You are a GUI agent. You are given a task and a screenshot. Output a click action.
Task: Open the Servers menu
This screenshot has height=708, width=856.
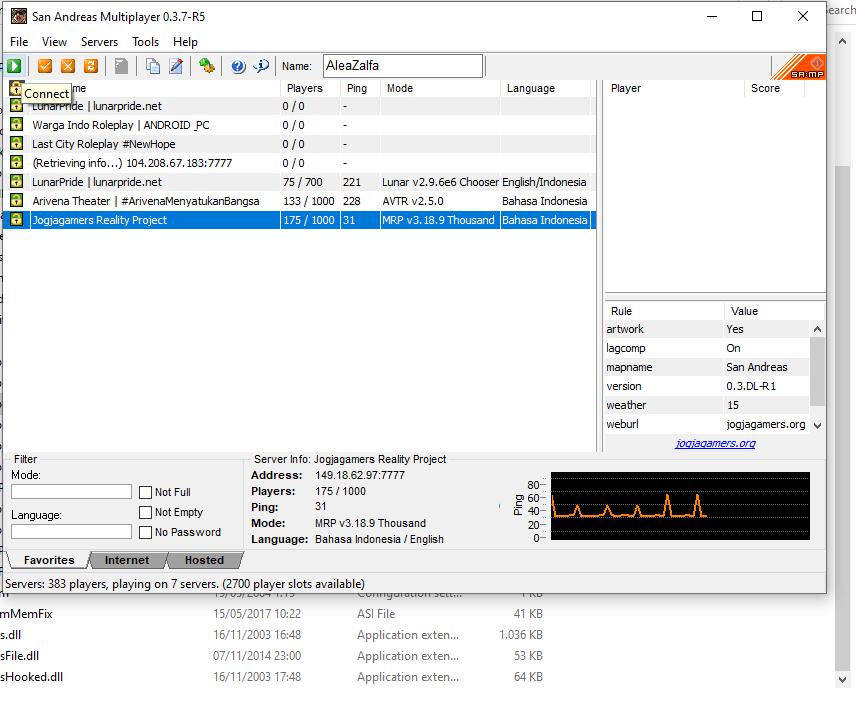pyautogui.click(x=99, y=42)
